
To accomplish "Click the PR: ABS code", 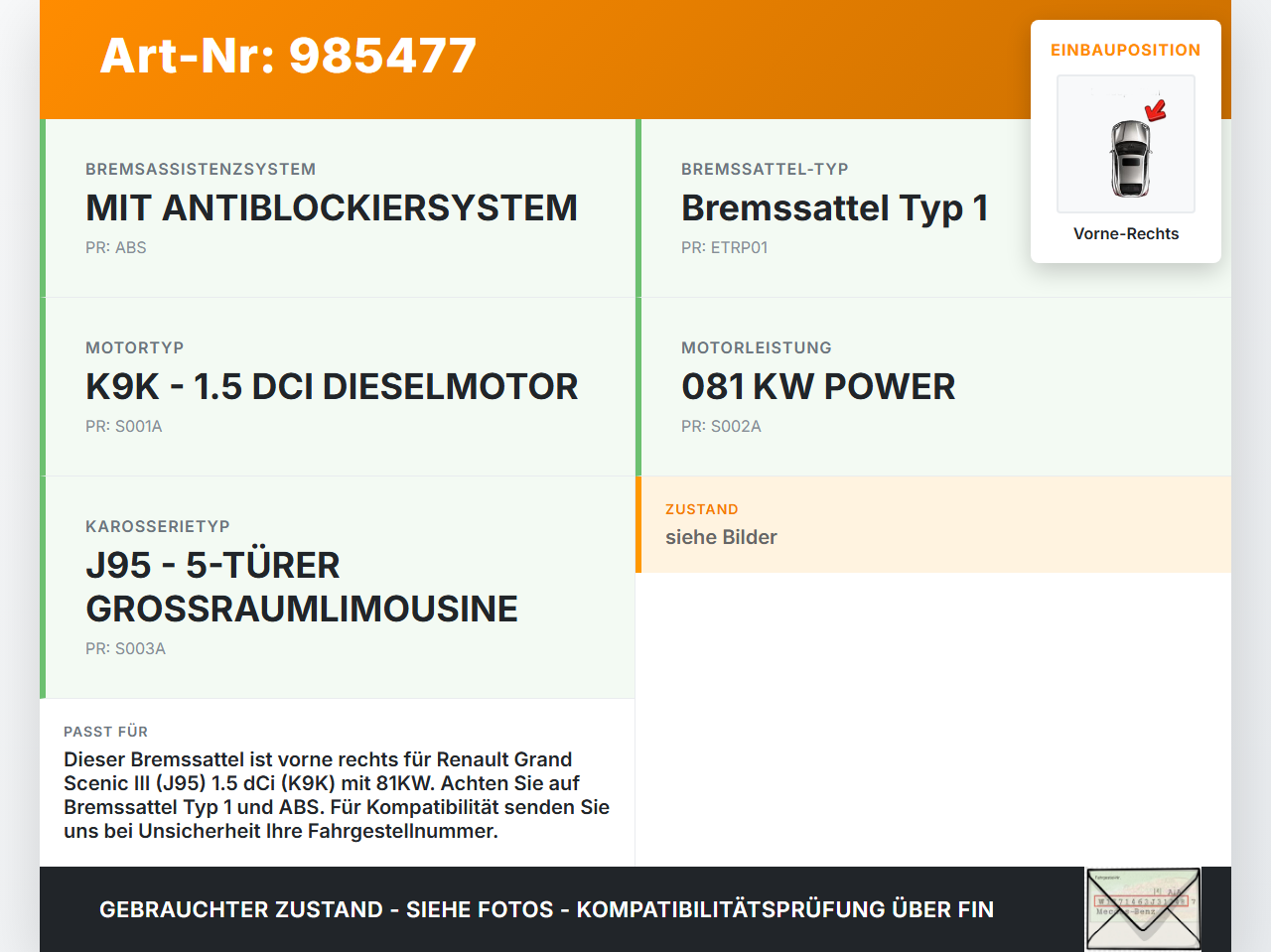I will click(115, 248).
